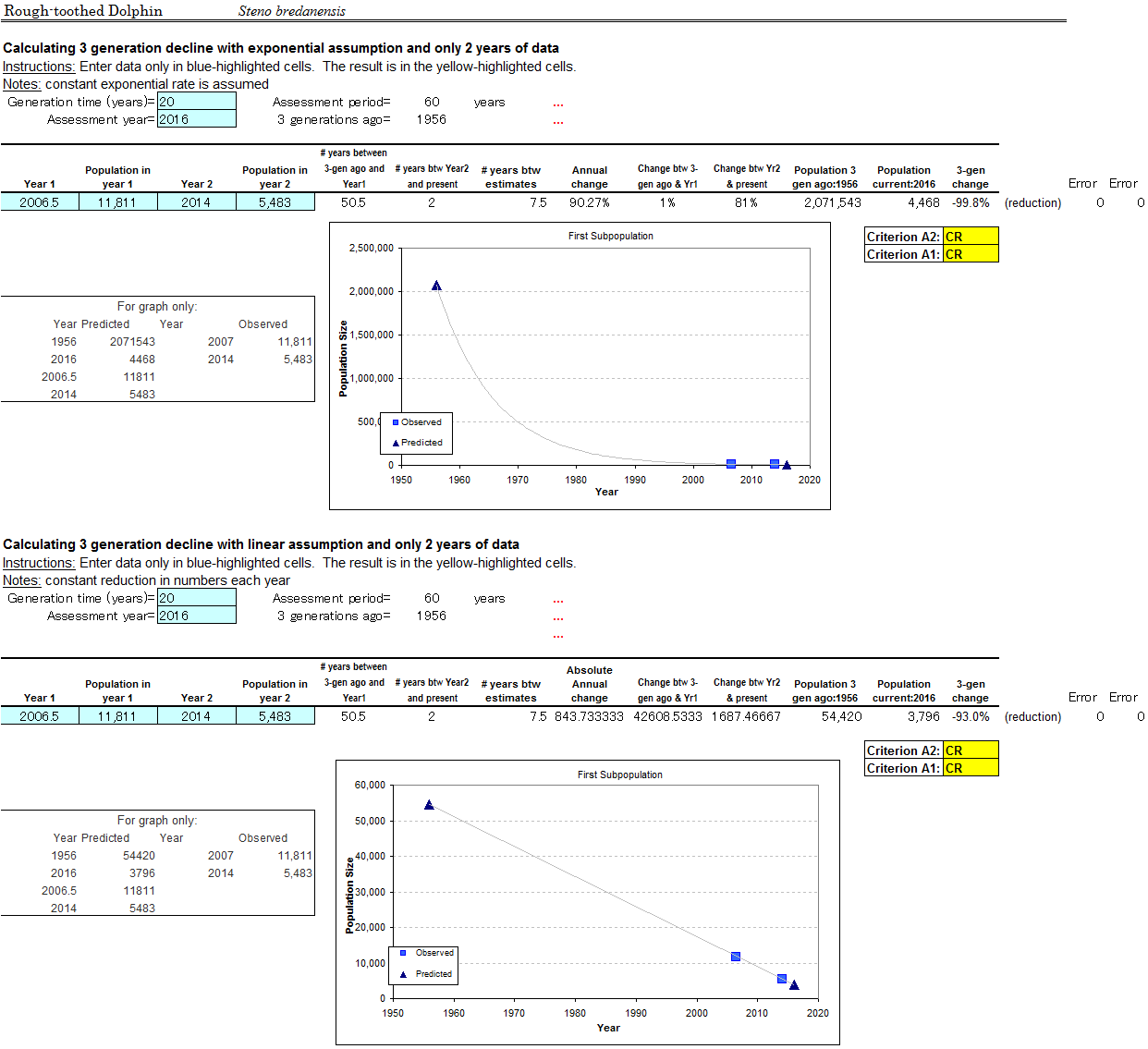Click the Generation time input cell in exponential section
This screenshot has height=1049, width=1148.
(x=196, y=102)
